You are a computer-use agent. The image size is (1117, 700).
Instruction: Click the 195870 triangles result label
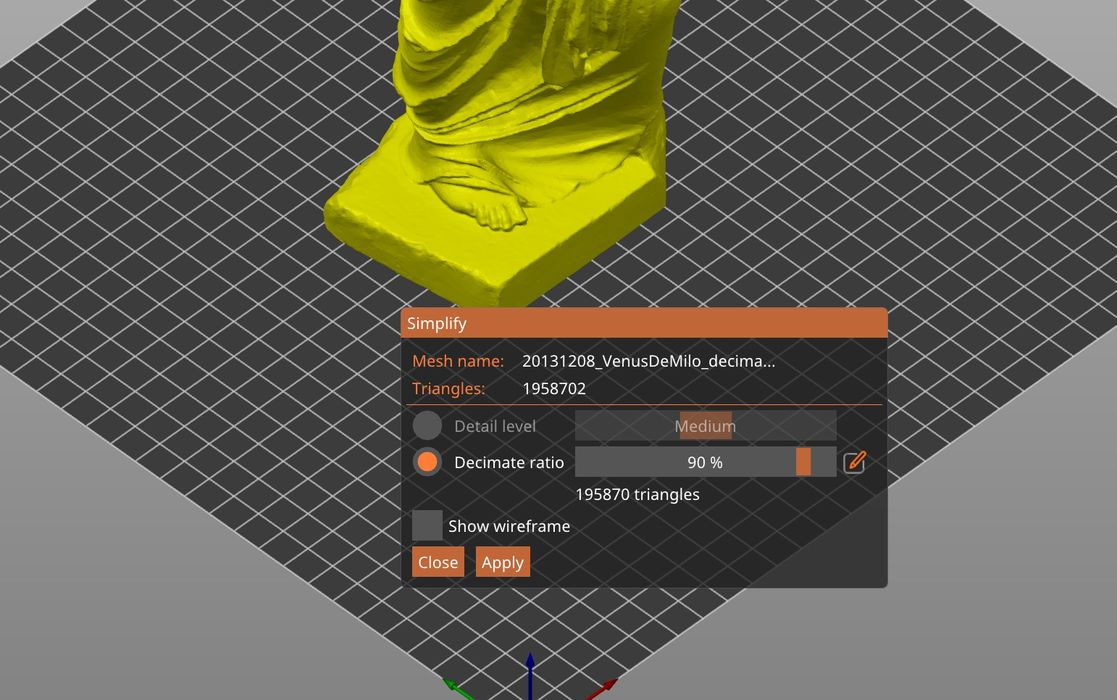pos(637,494)
